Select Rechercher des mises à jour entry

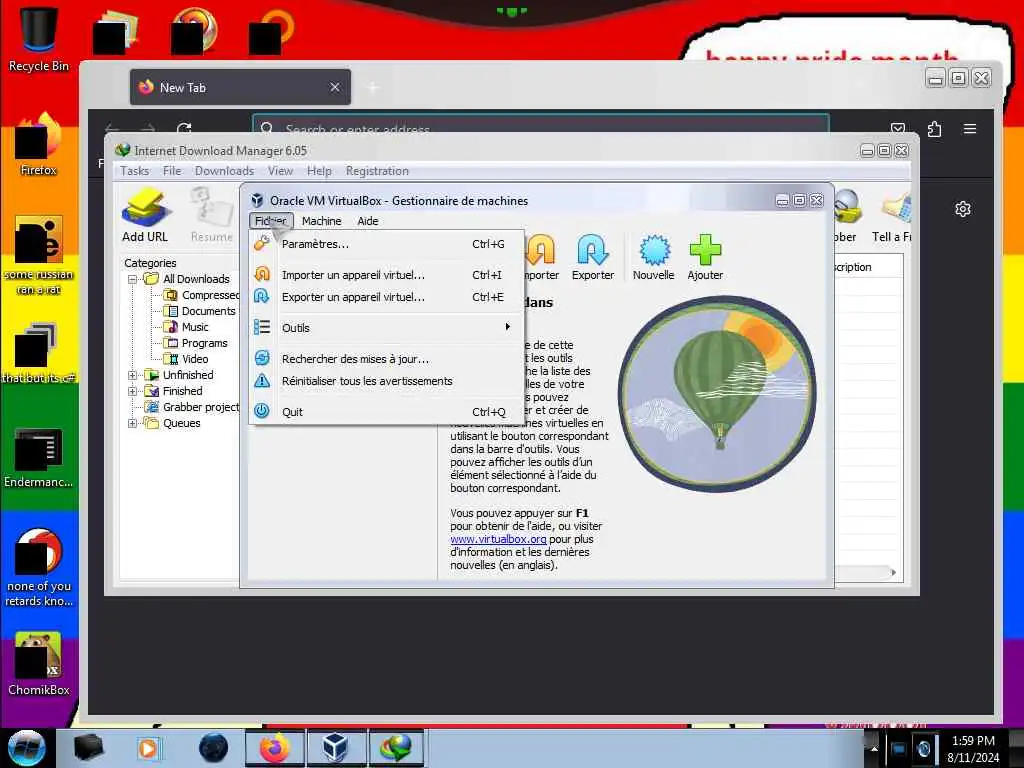point(387,359)
